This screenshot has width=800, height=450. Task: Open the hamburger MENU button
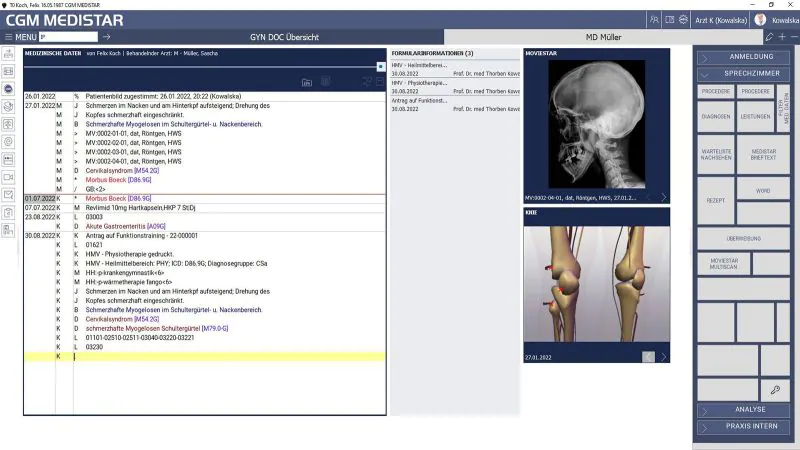click(x=20, y=37)
